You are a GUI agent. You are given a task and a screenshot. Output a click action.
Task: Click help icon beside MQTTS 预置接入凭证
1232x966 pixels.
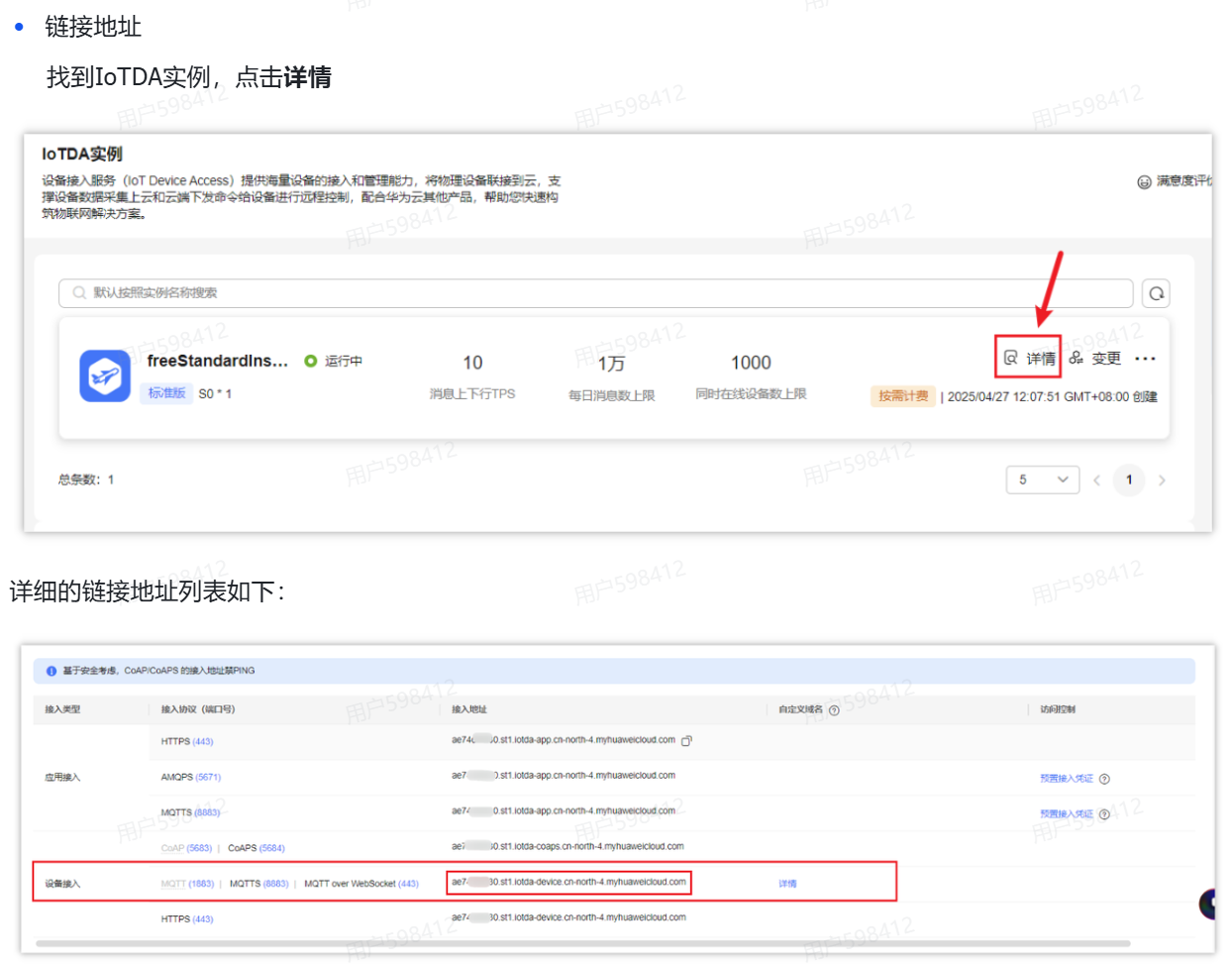pos(1104,814)
